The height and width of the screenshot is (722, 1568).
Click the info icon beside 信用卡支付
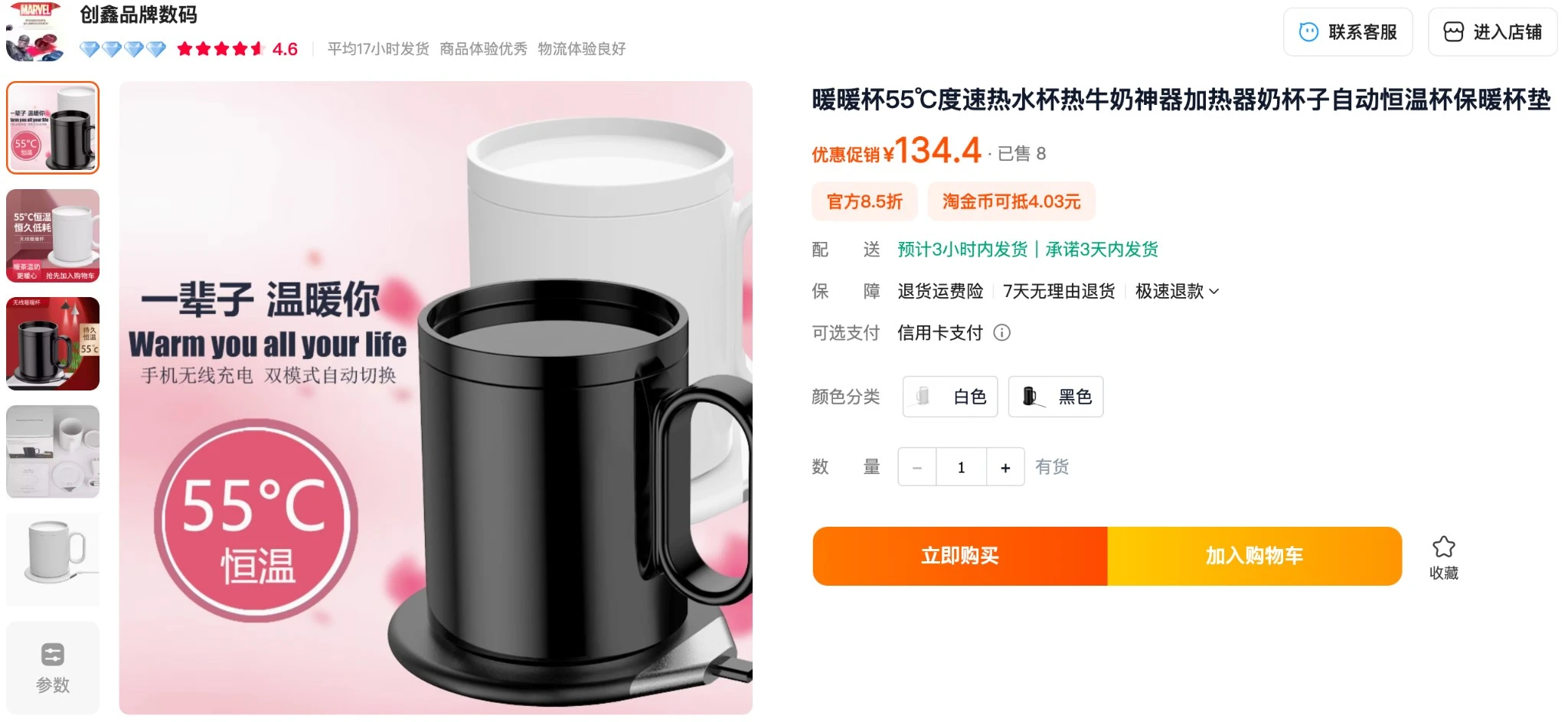(x=1001, y=332)
